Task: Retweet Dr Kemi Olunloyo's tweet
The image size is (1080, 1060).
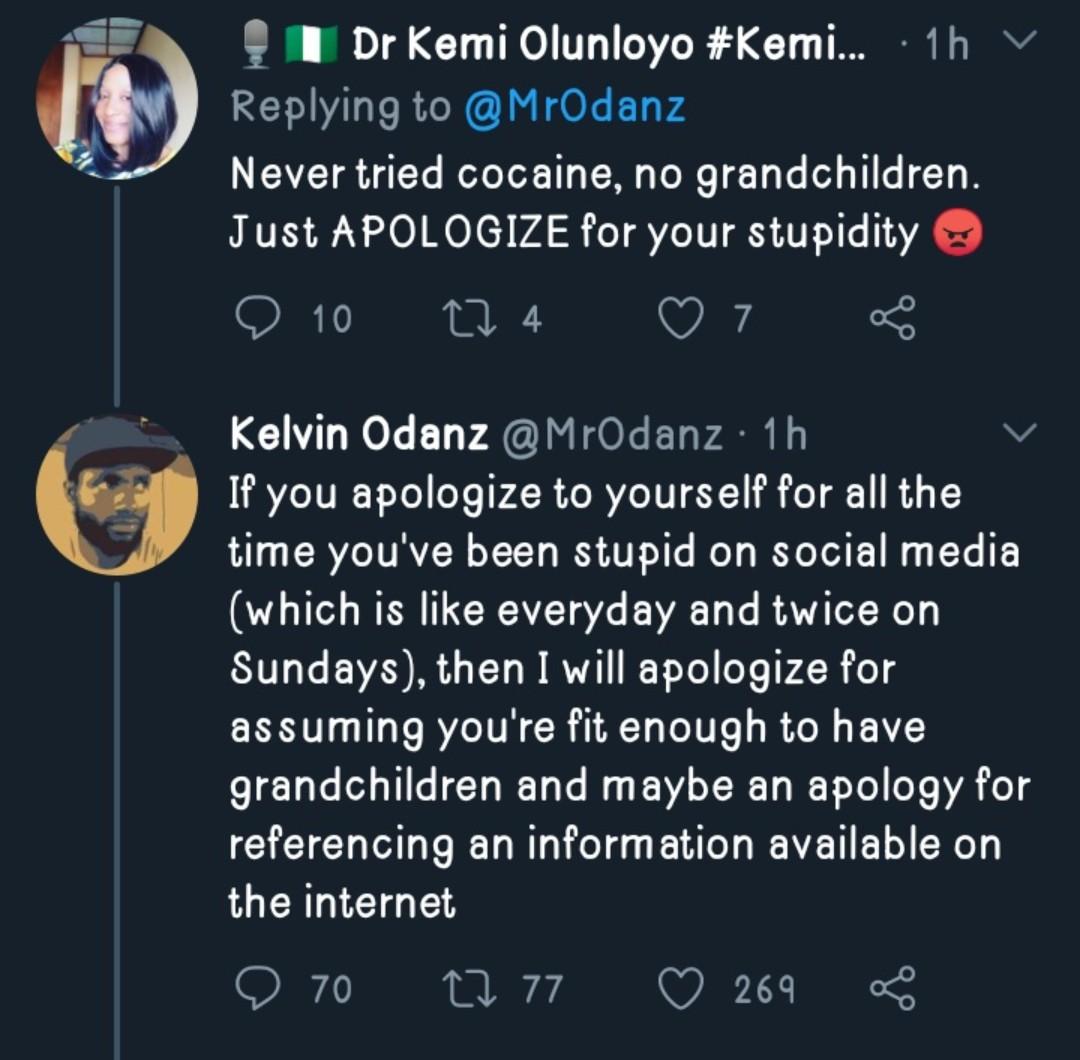Action: click(x=464, y=318)
